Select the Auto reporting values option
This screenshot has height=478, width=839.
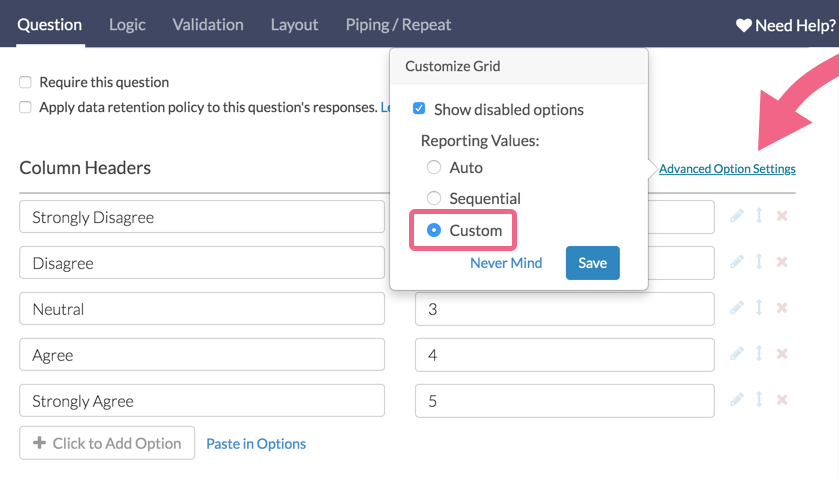coord(434,167)
